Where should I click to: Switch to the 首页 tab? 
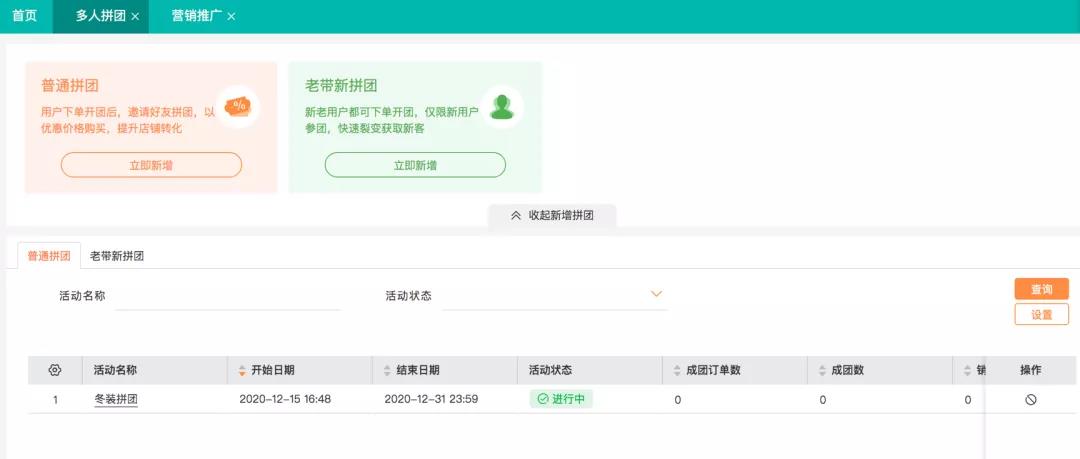tap(25, 17)
